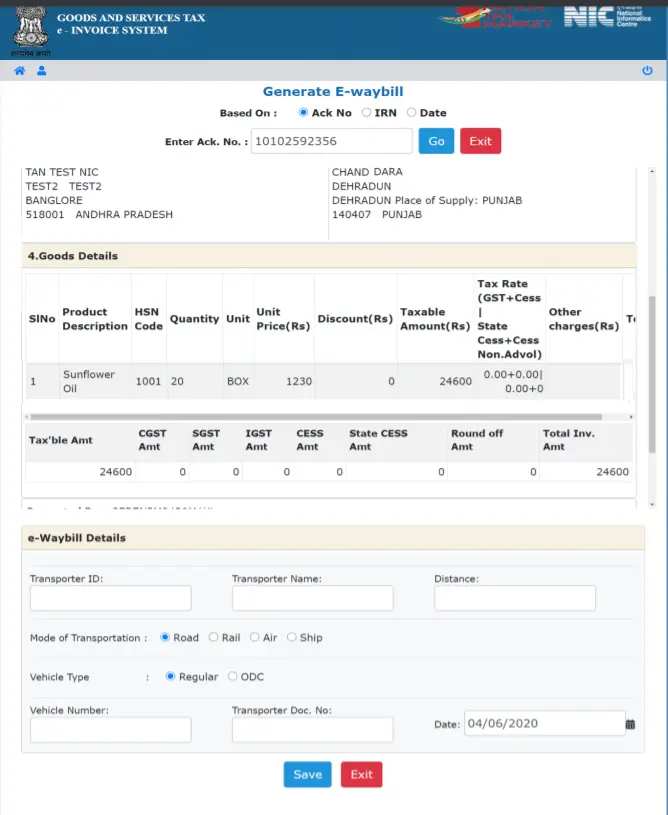668x815 pixels.
Task: Select the Ack No radio option
Action: pos(304,113)
